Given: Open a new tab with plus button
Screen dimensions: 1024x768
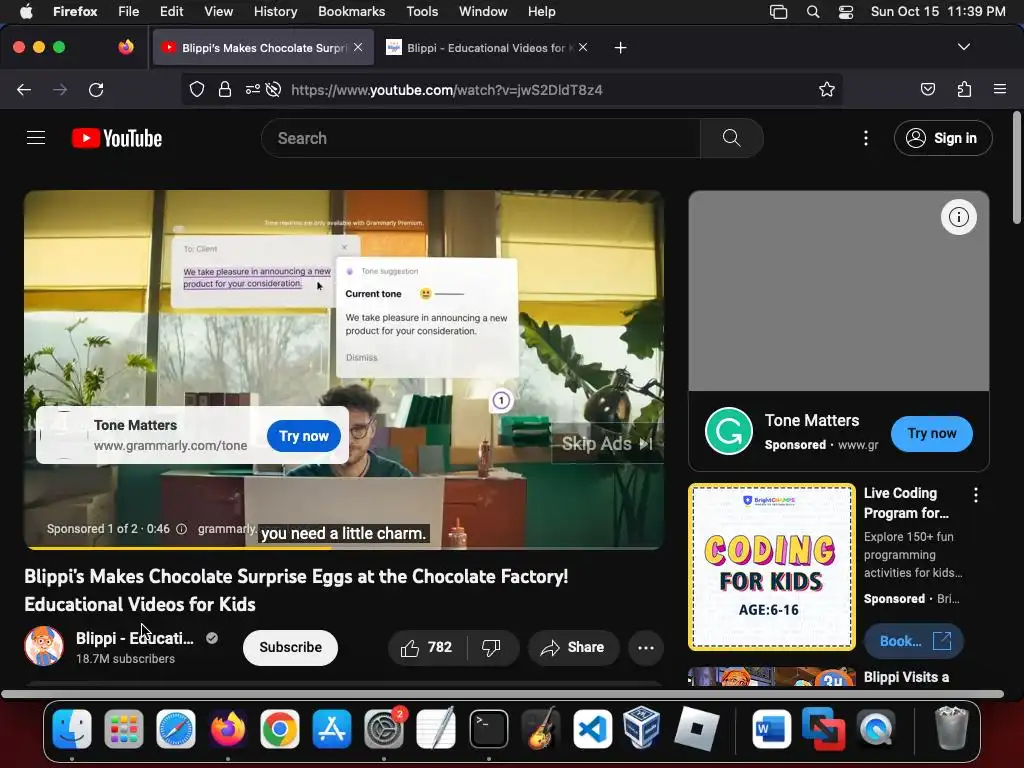Looking at the screenshot, I should point(620,48).
